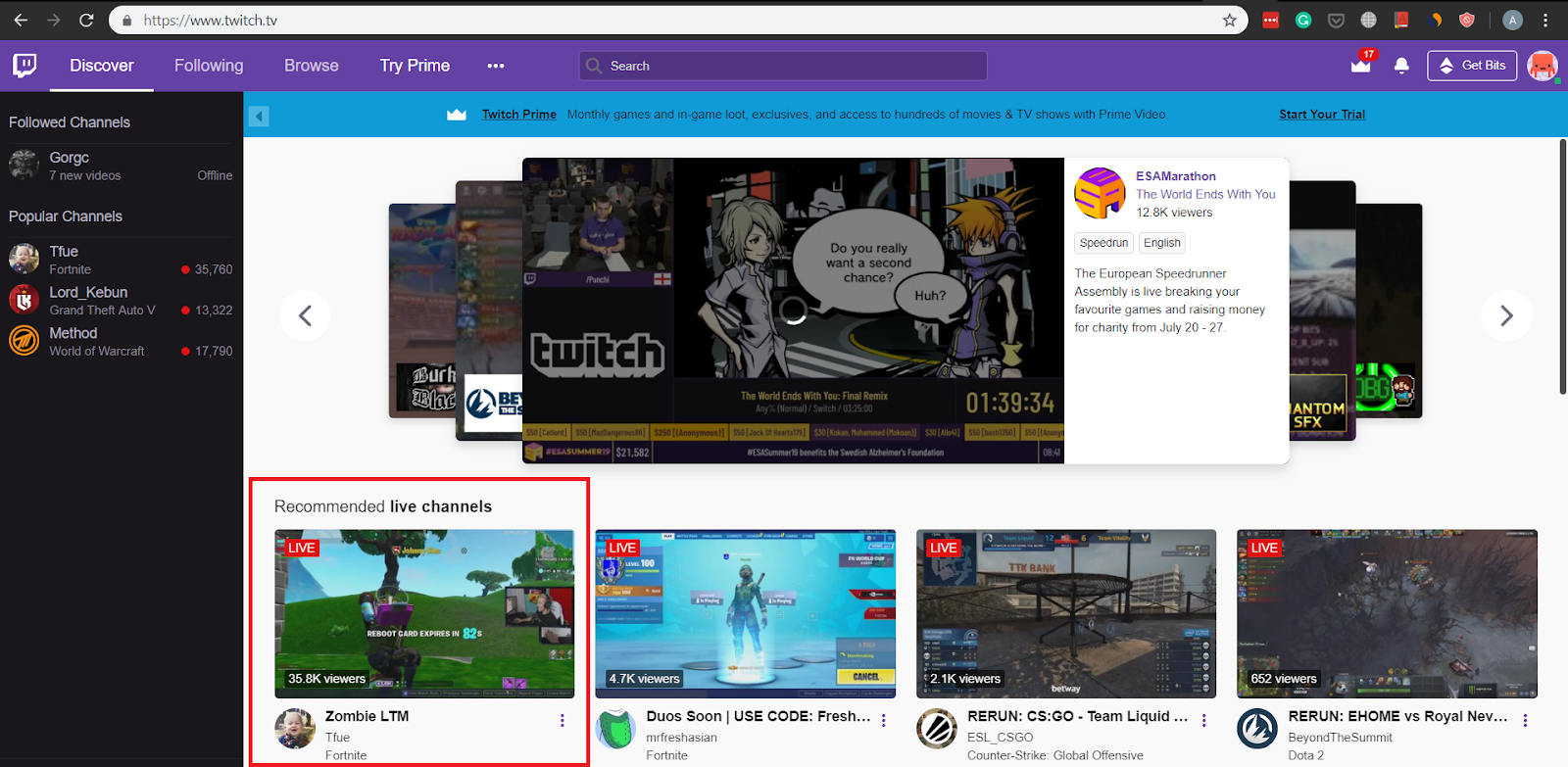Switch to the Following tab
1568x767 pixels.
[x=209, y=66]
